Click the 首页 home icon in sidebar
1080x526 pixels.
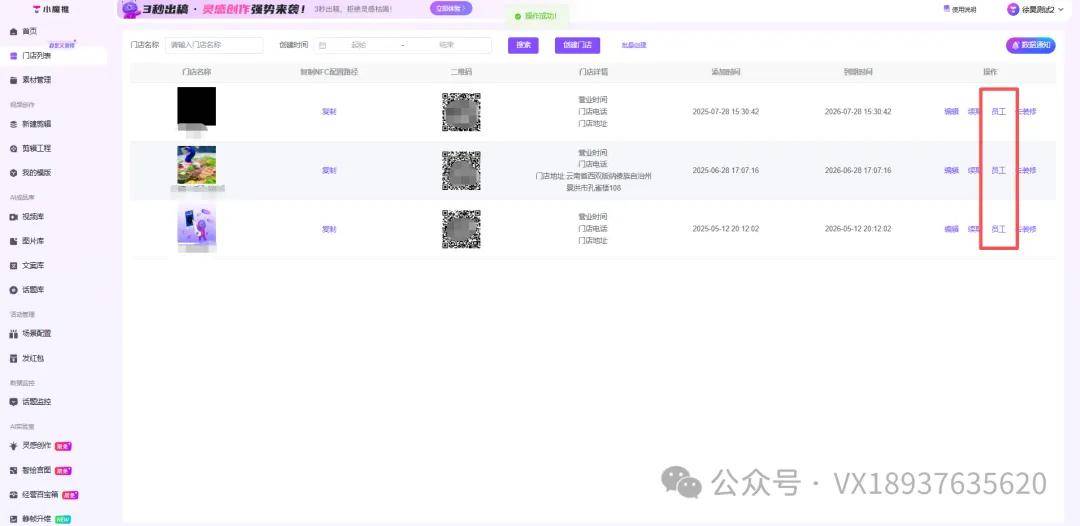[x=13, y=31]
